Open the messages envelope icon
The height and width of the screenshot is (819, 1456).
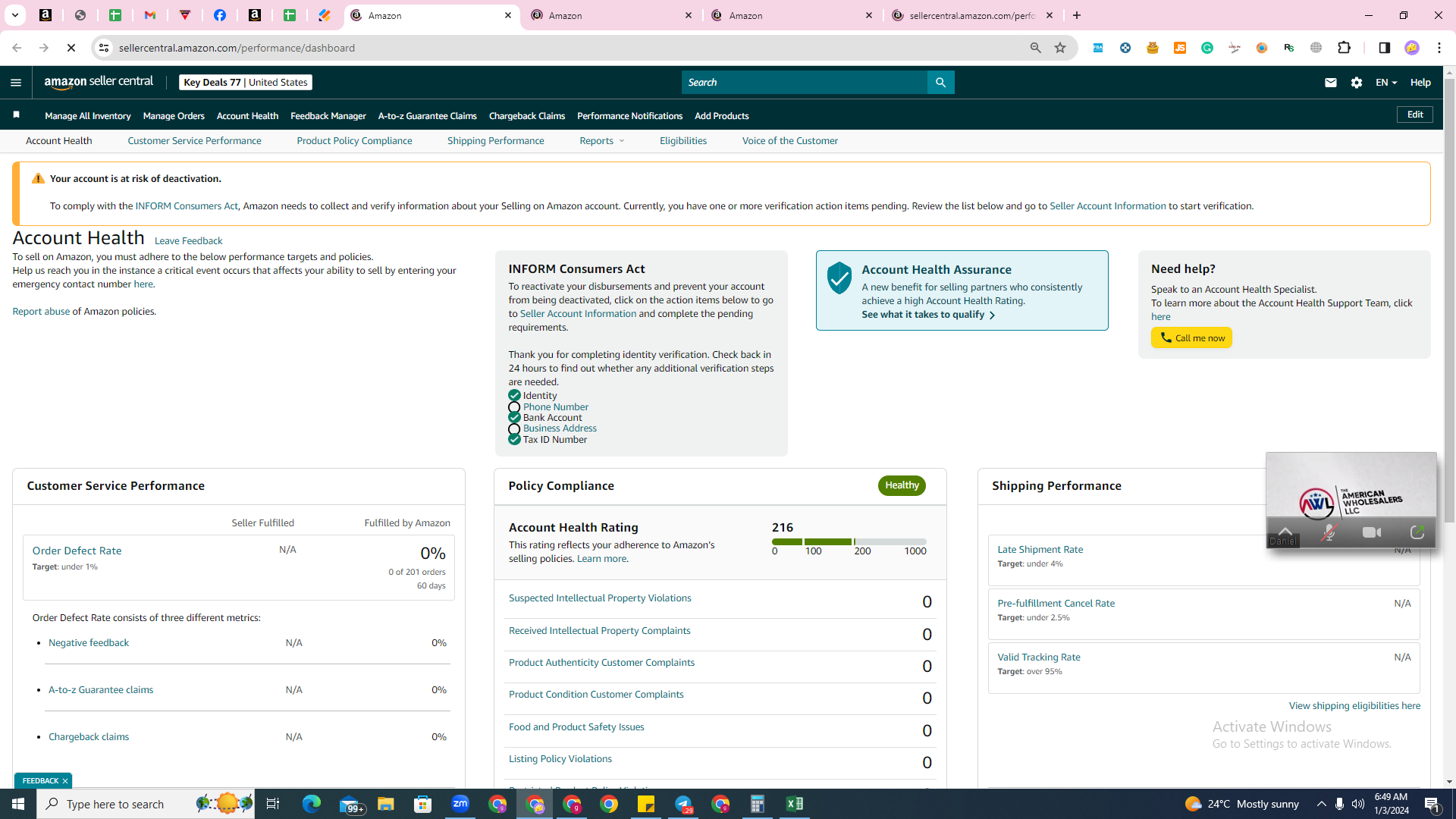click(1330, 83)
